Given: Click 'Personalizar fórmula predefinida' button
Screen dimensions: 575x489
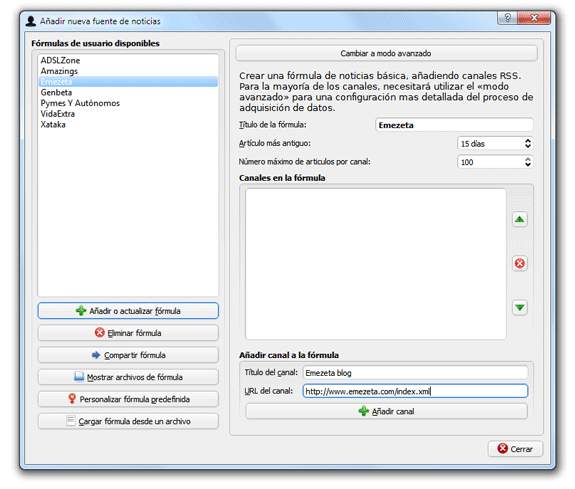Looking at the screenshot, I should [128, 399].
